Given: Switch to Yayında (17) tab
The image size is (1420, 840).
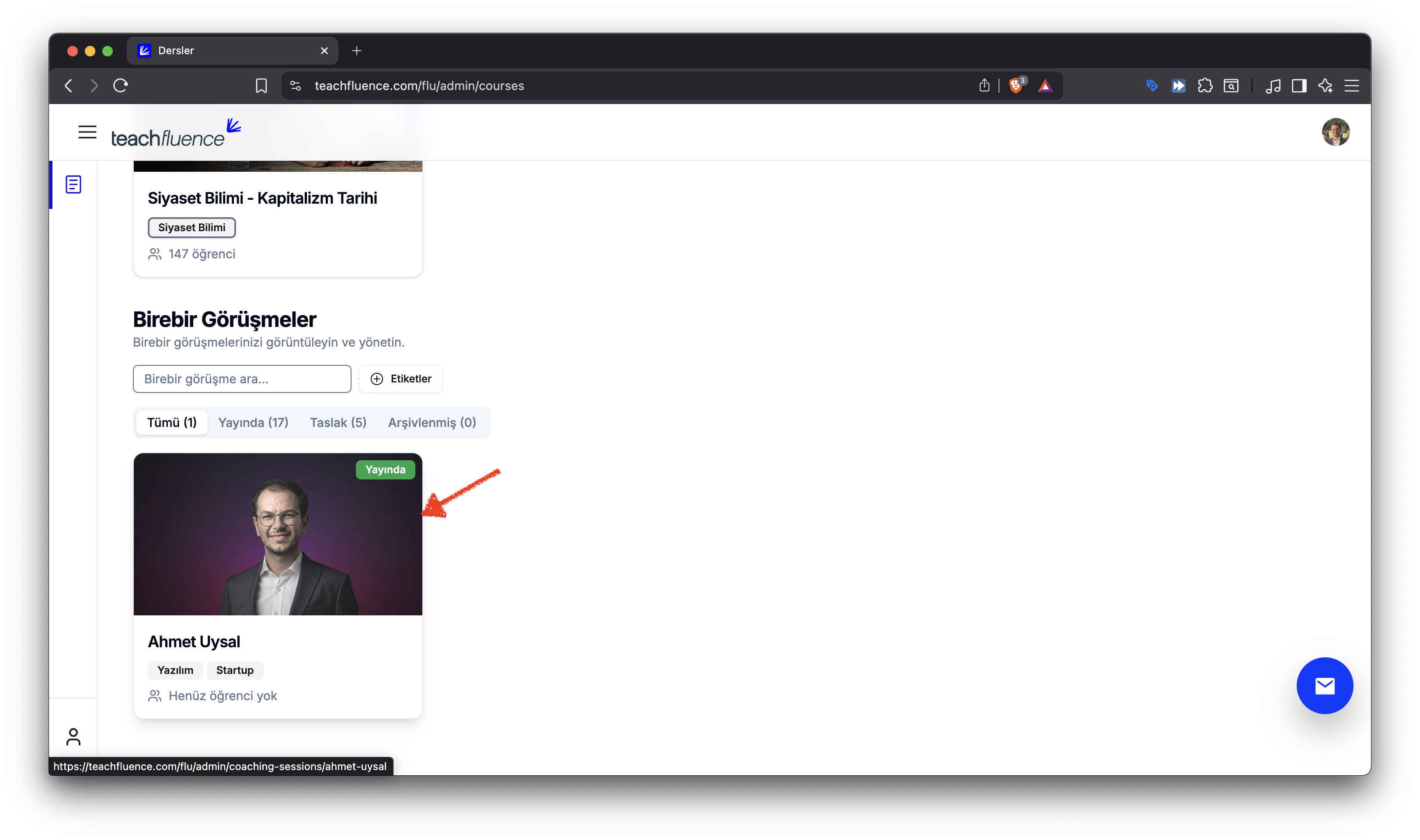Looking at the screenshot, I should click(x=253, y=422).
